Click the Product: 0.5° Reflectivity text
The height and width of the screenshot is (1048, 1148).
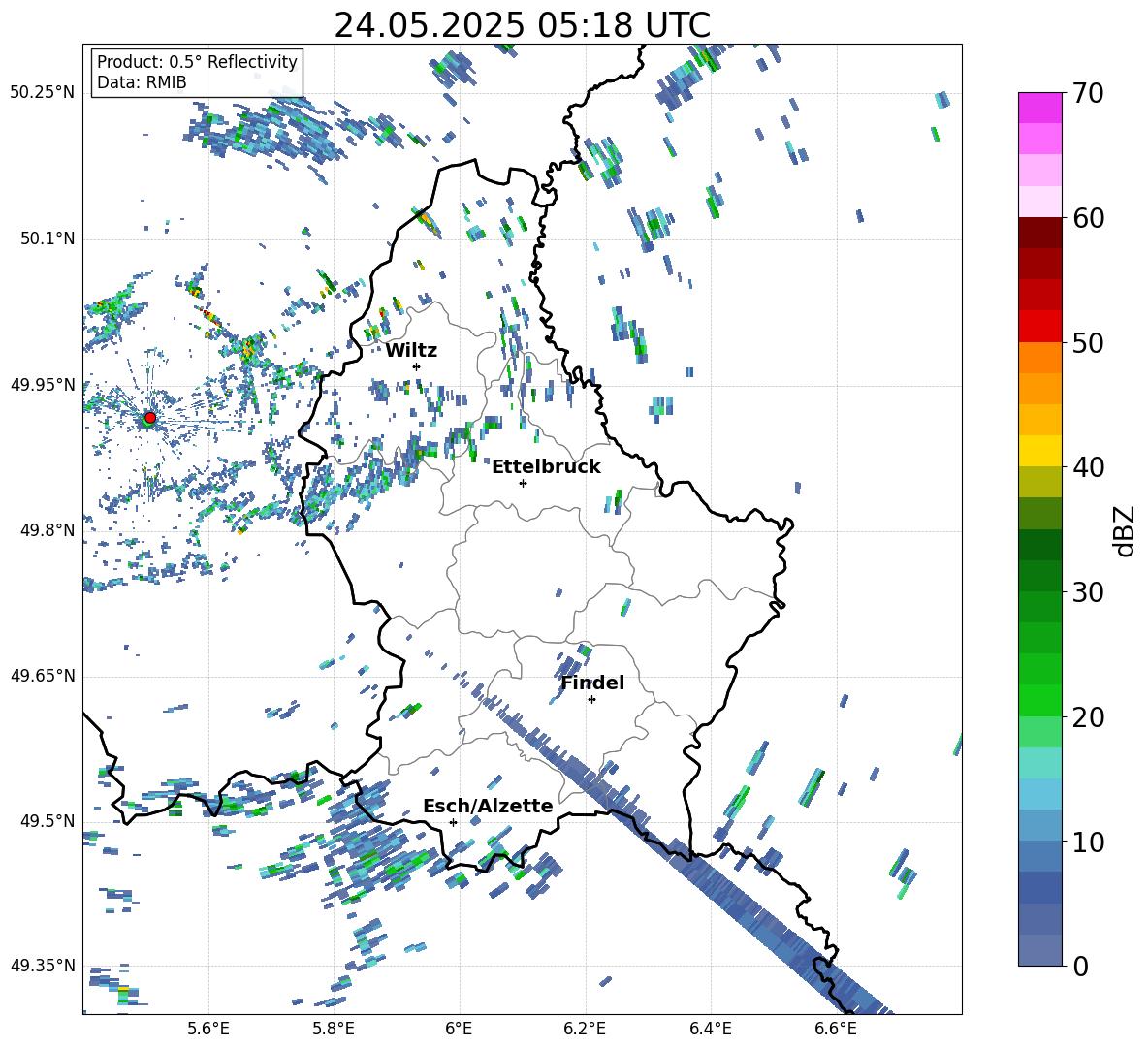(x=197, y=61)
